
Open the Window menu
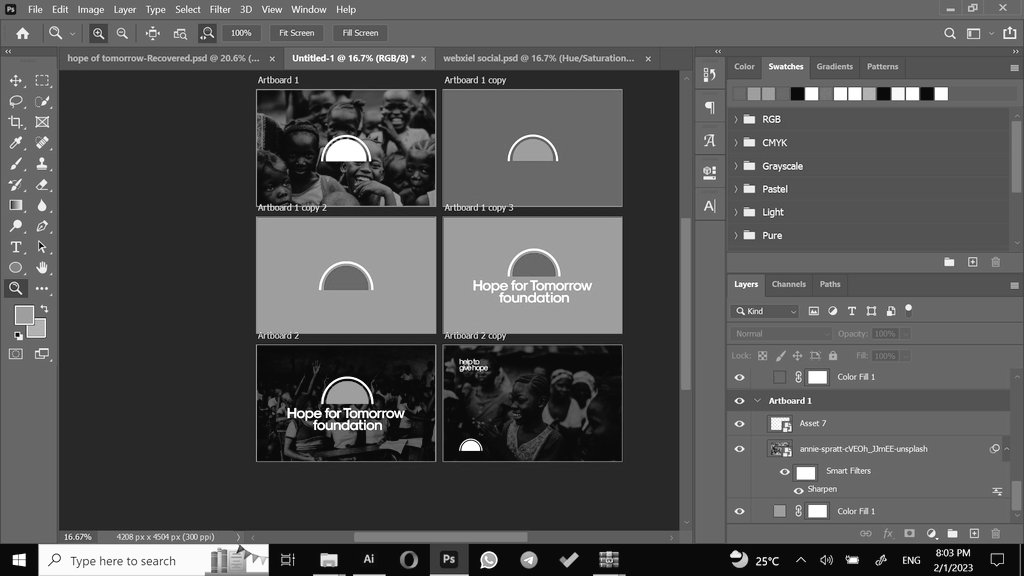click(308, 9)
